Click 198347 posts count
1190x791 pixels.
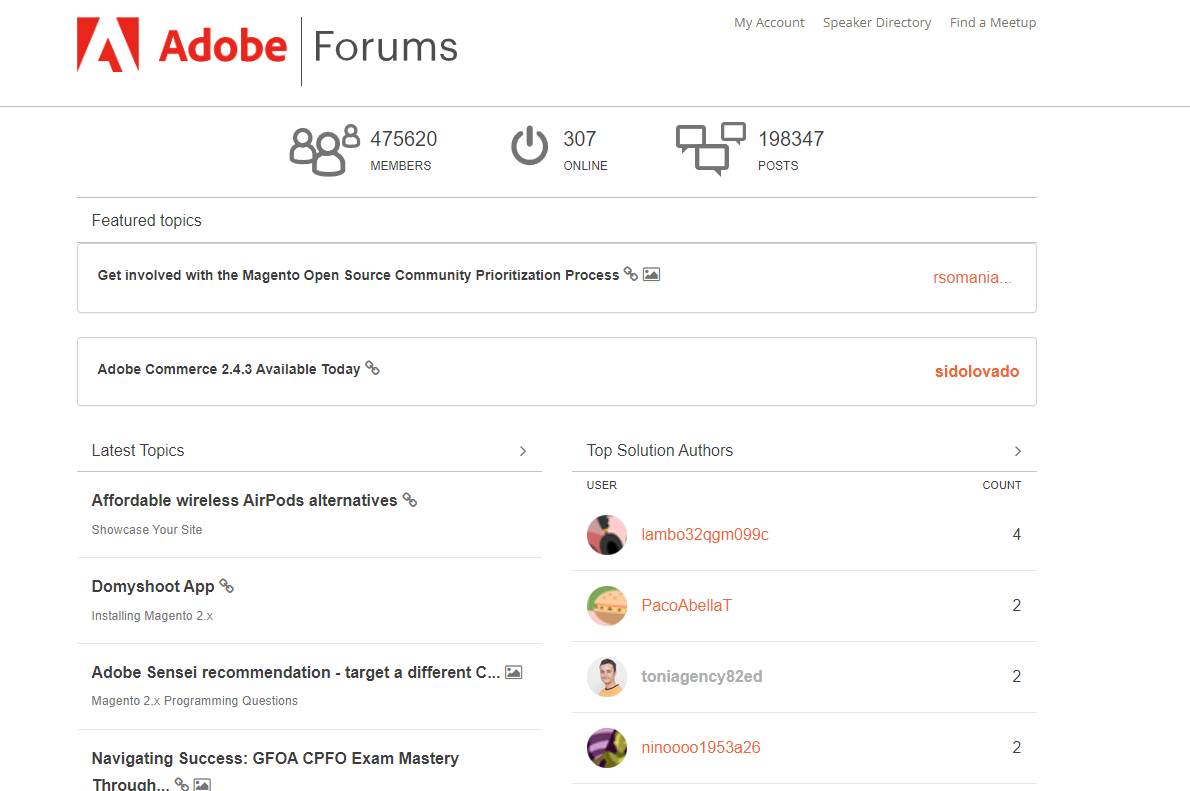pyautogui.click(x=791, y=139)
